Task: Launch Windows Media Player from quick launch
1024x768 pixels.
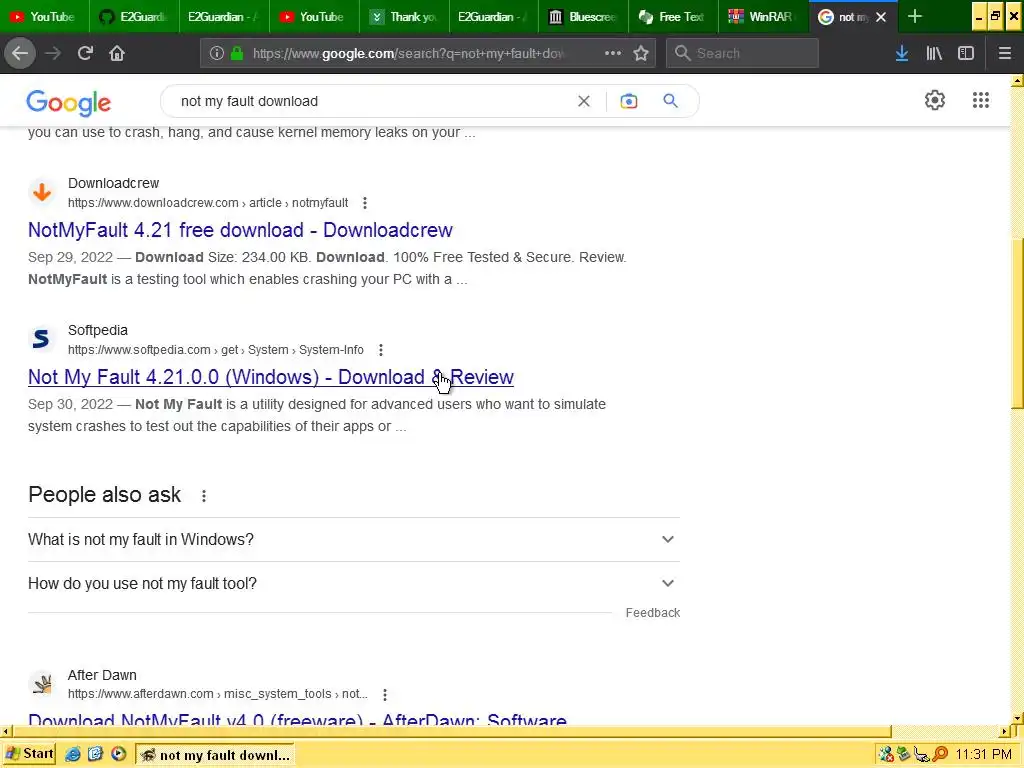Action: [x=118, y=754]
